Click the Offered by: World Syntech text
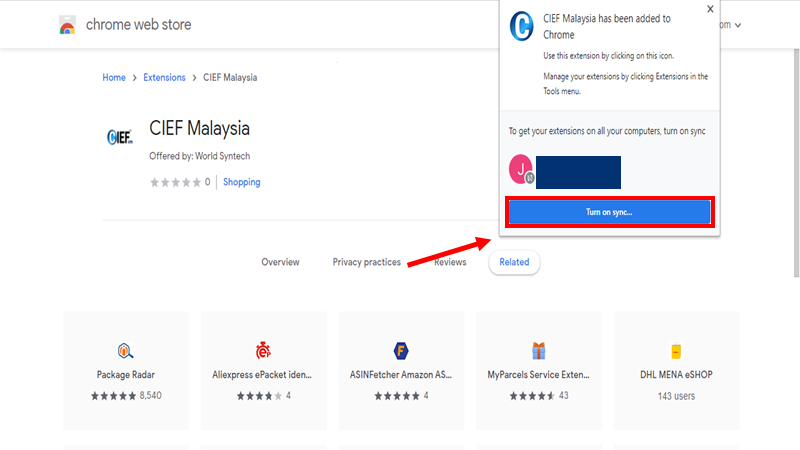800x450 pixels. (199, 156)
